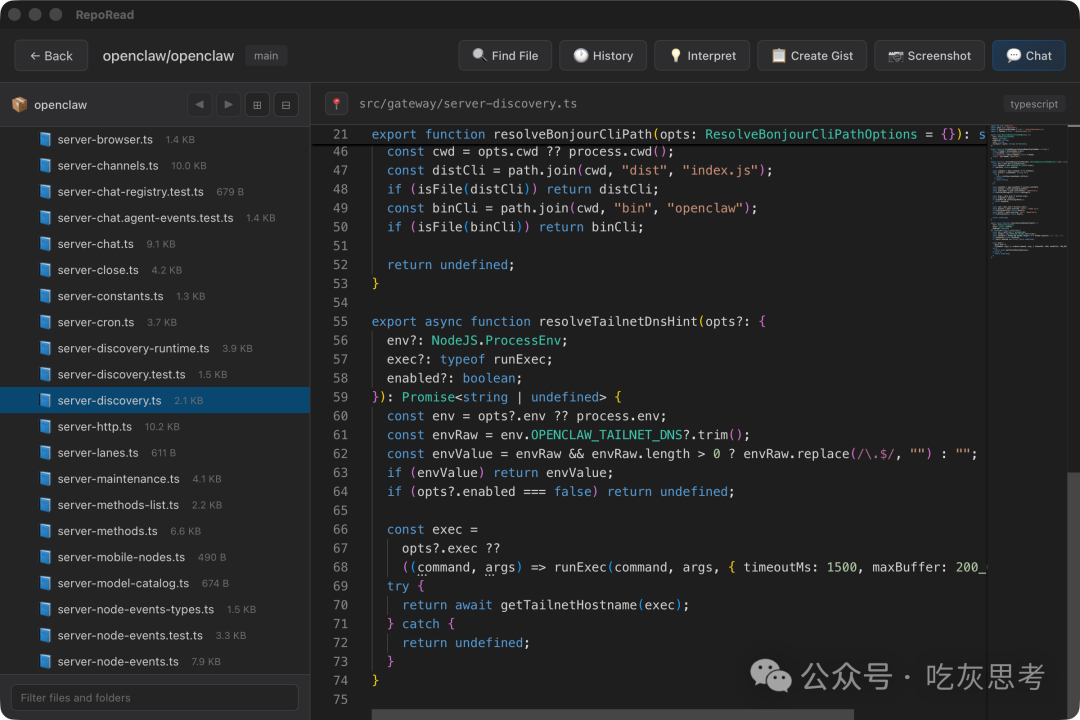Expand all folders with the plus icon
Screen dimensions: 1080x720
(257, 105)
